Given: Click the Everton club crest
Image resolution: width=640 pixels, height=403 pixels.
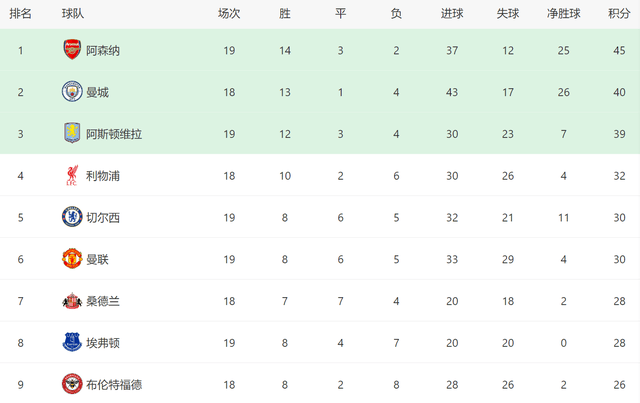Looking at the screenshot, I should pos(71,342).
